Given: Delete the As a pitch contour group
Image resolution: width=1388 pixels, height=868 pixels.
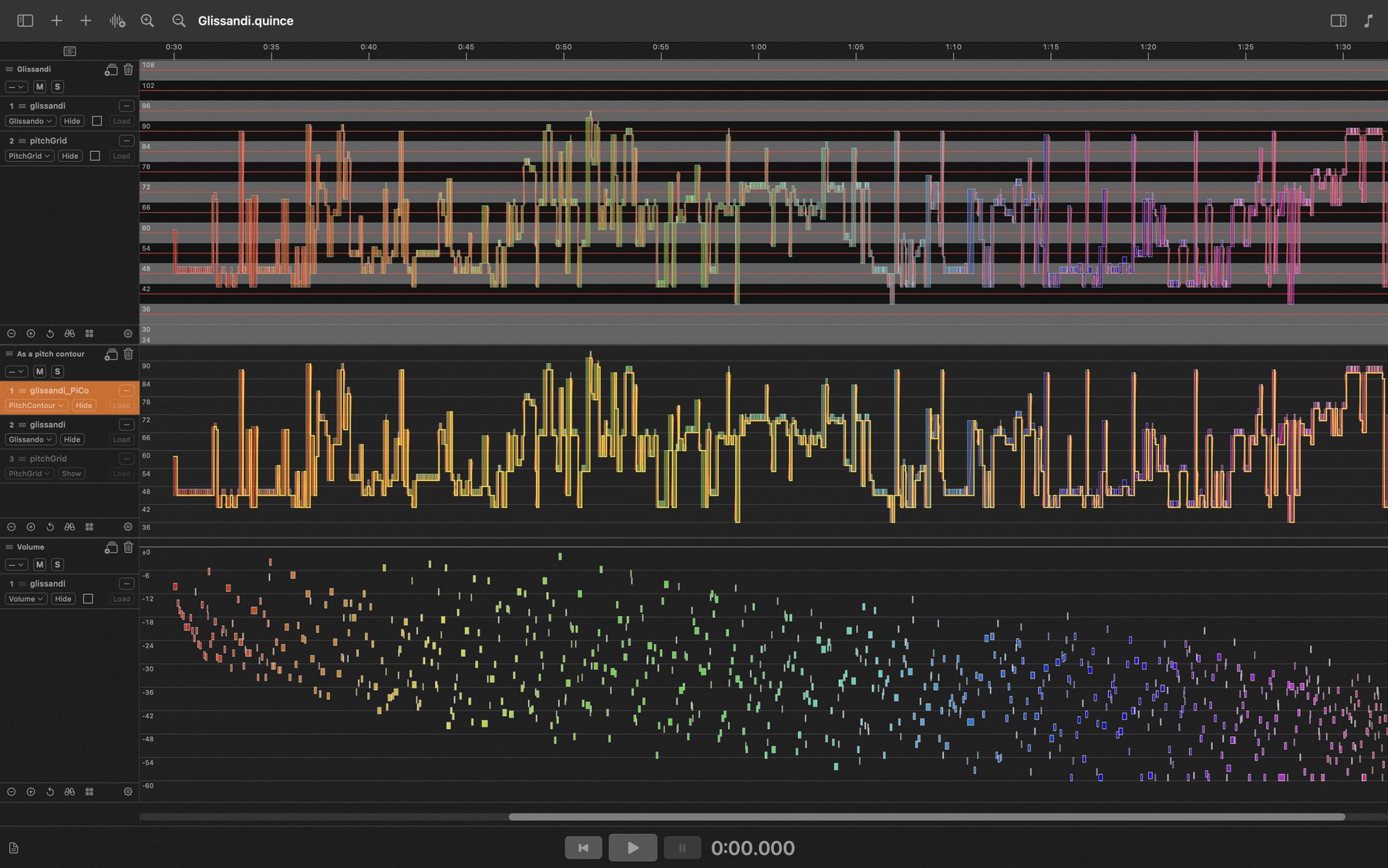Looking at the screenshot, I should tap(128, 354).
